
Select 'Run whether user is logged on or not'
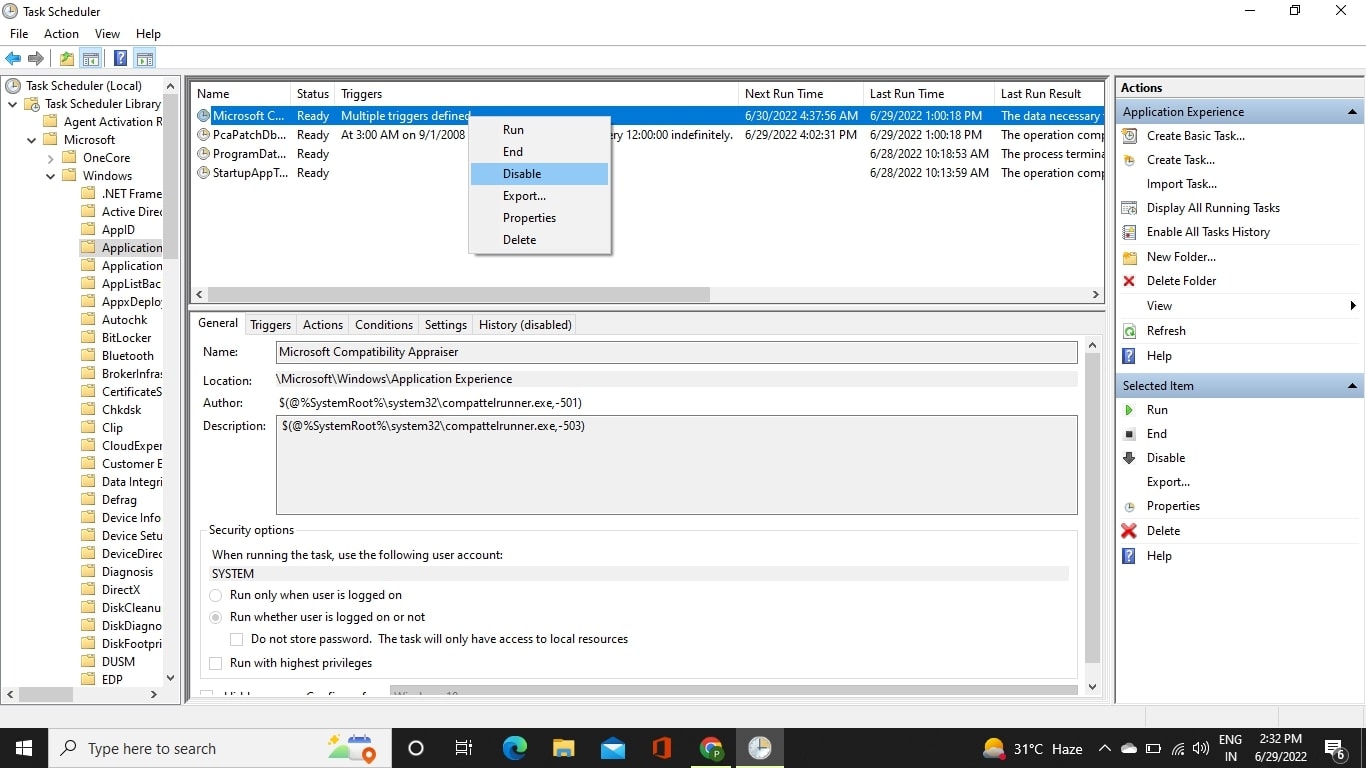point(215,617)
